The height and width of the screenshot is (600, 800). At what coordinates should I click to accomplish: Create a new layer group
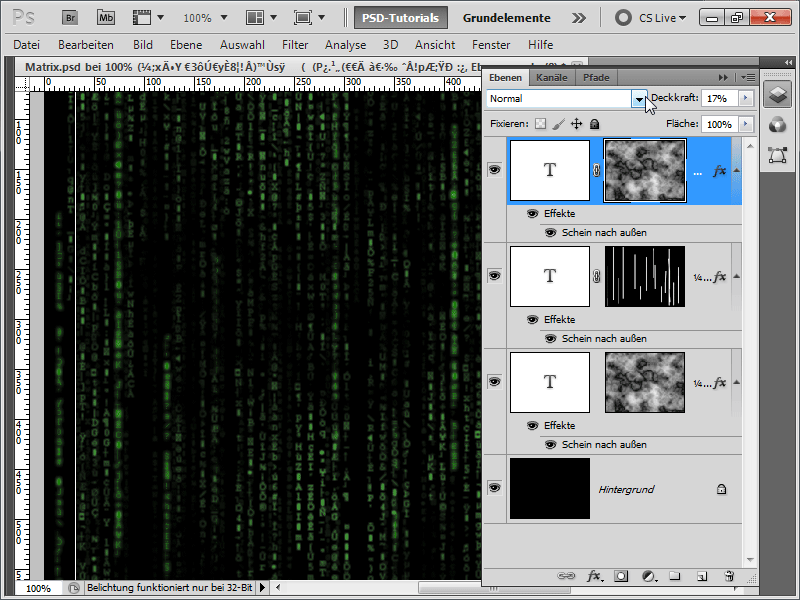tap(675, 576)
